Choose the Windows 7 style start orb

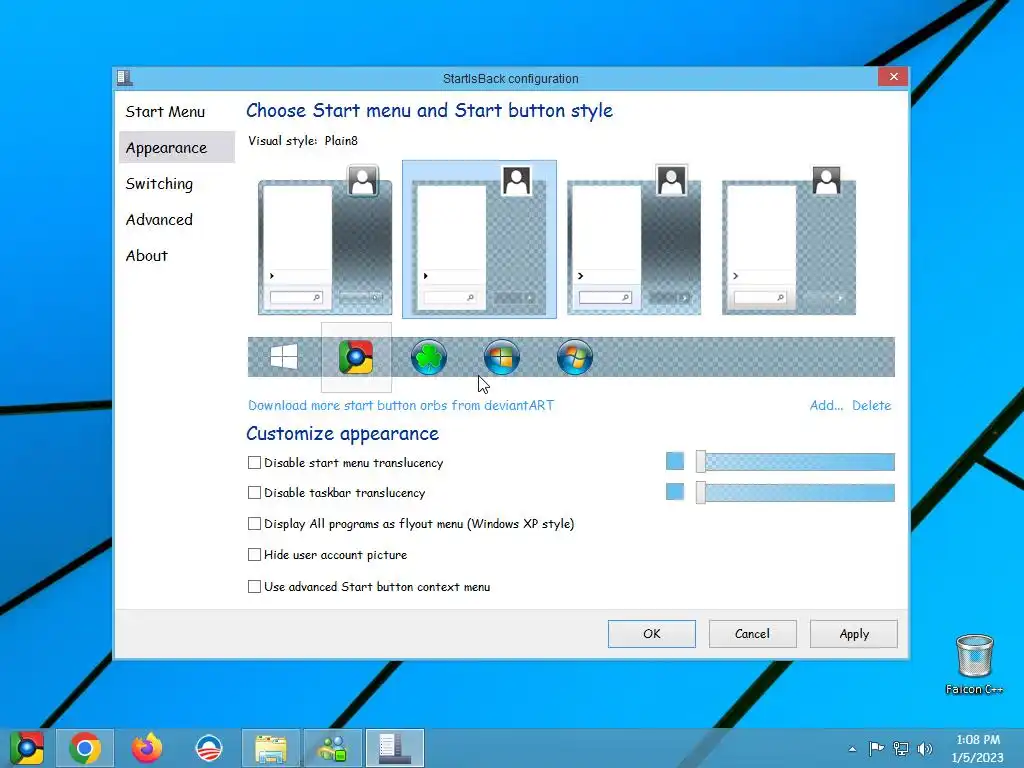click(x=575, y=357)
